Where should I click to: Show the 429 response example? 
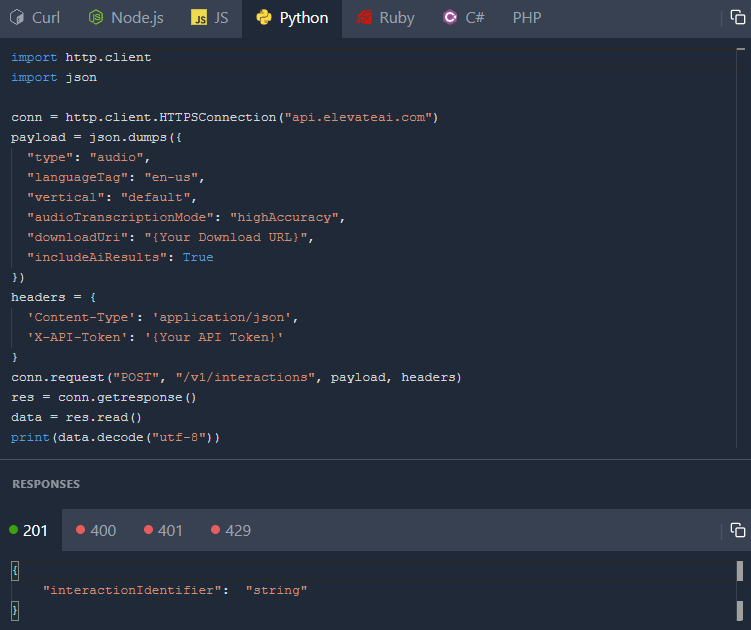(x=231, y=530)
